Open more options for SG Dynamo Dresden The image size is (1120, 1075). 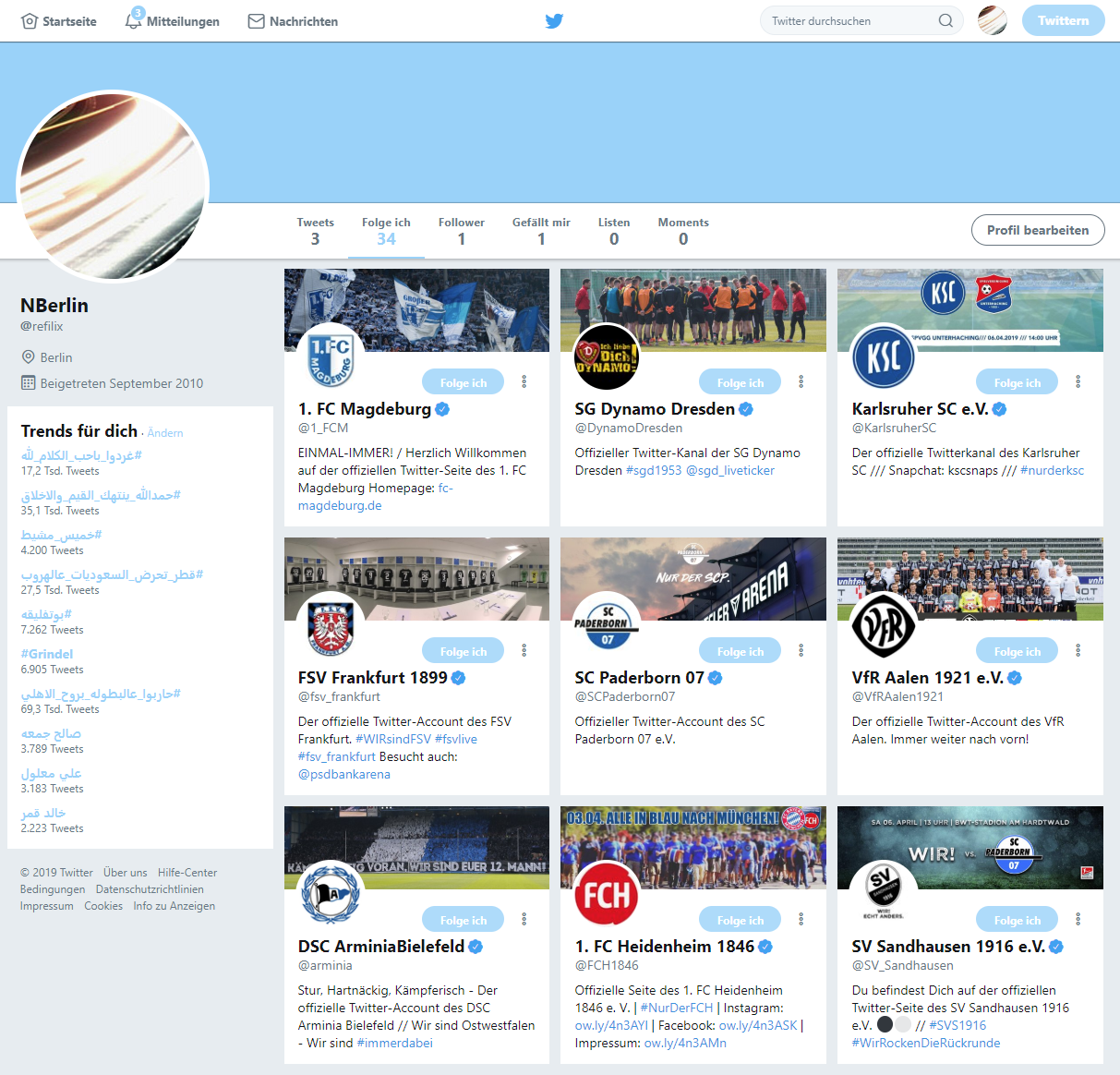point(801,381)
